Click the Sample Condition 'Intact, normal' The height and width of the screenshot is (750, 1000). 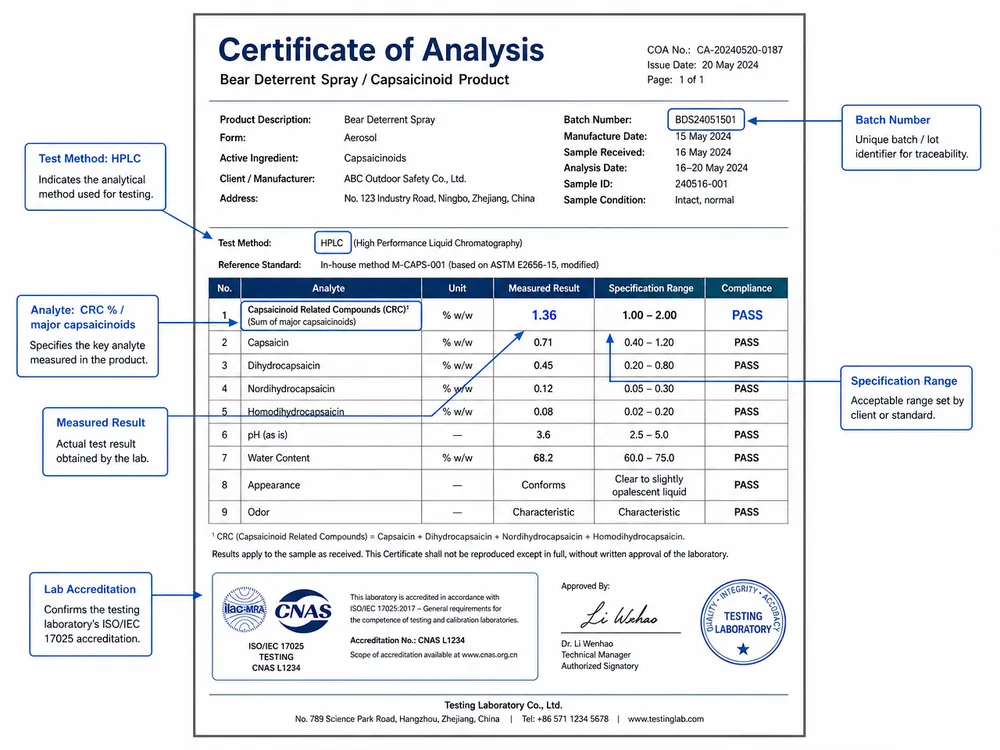(704, 200)
